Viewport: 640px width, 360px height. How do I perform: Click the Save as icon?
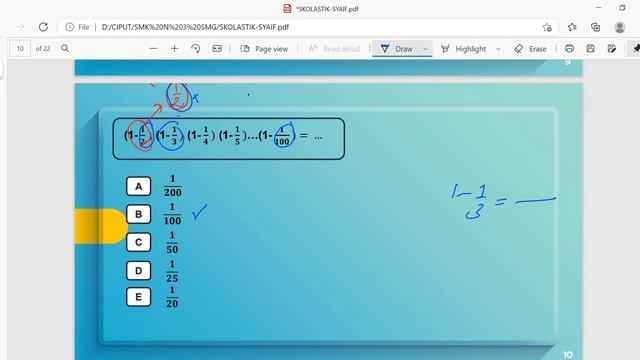click(611, 49)
